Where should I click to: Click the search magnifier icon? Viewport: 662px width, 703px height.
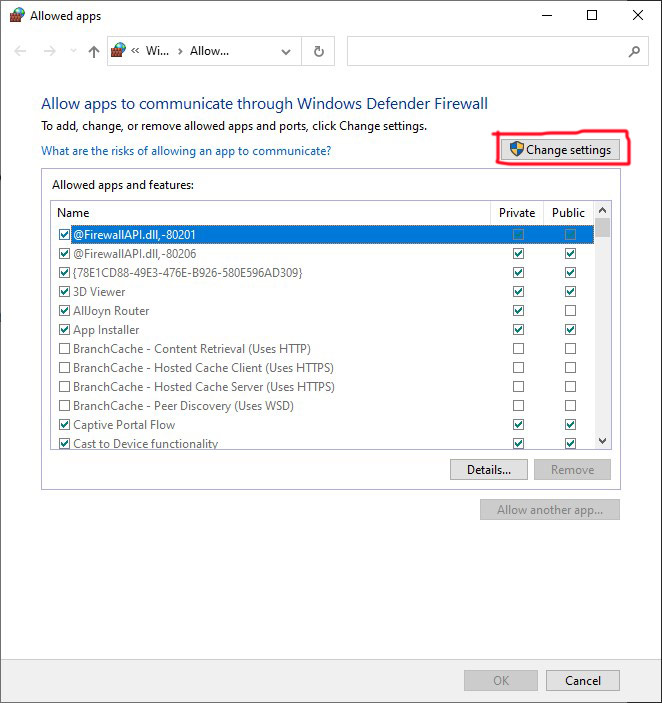coord(634,52)
